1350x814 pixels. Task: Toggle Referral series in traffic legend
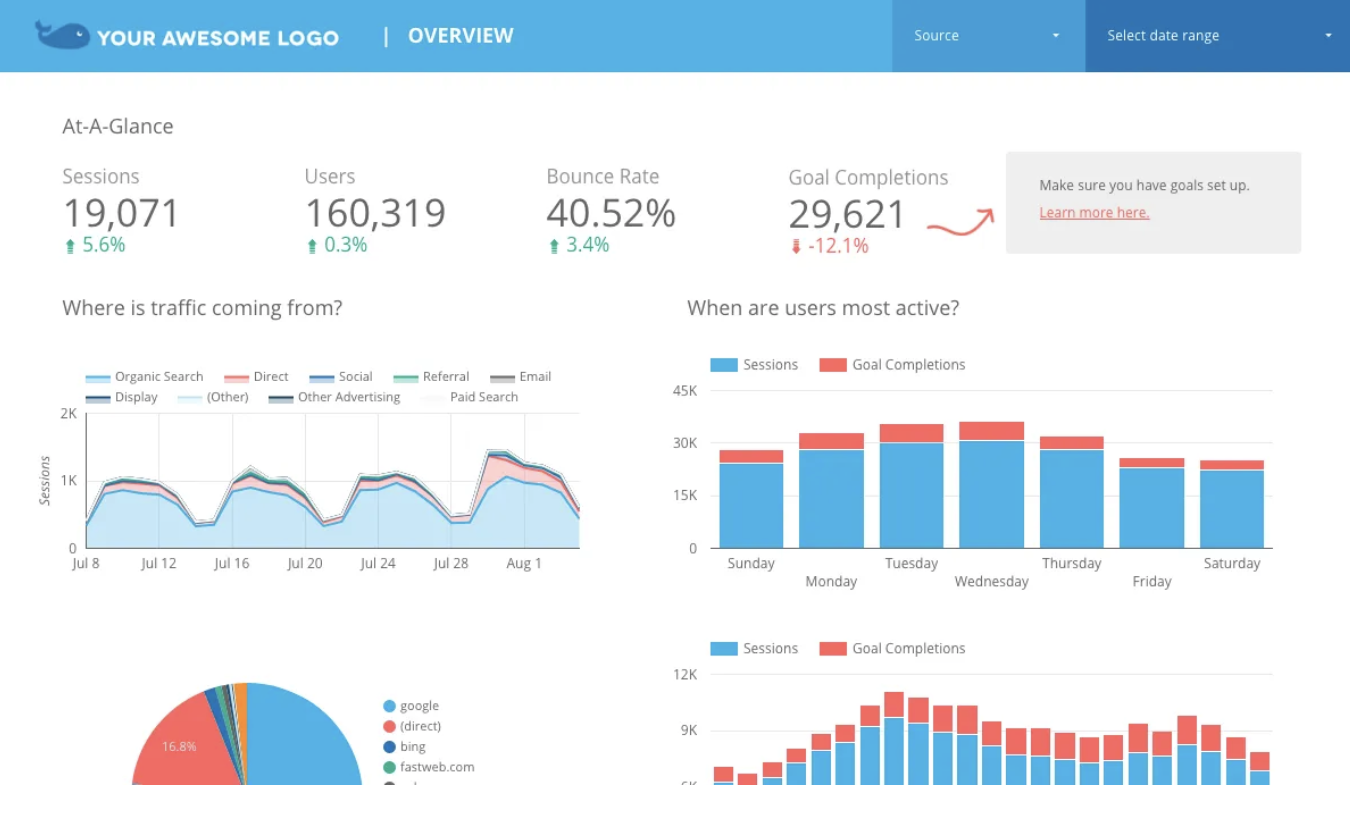(431, 377)
